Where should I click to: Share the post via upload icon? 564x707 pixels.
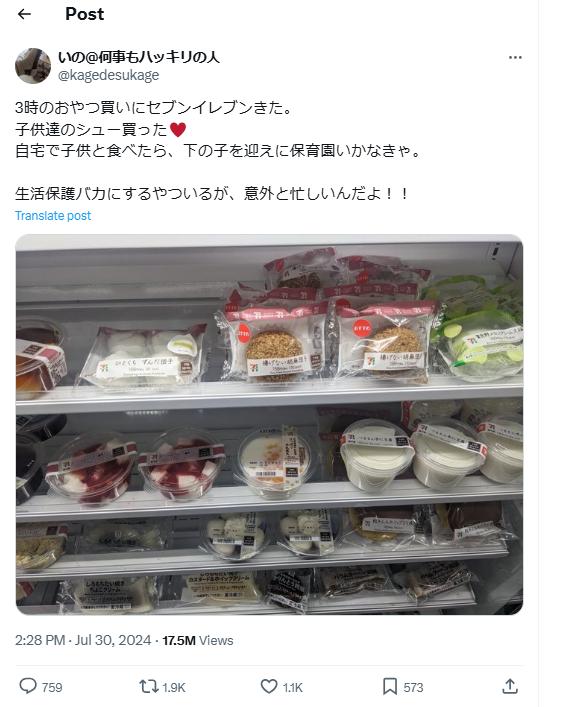[509, 686]
